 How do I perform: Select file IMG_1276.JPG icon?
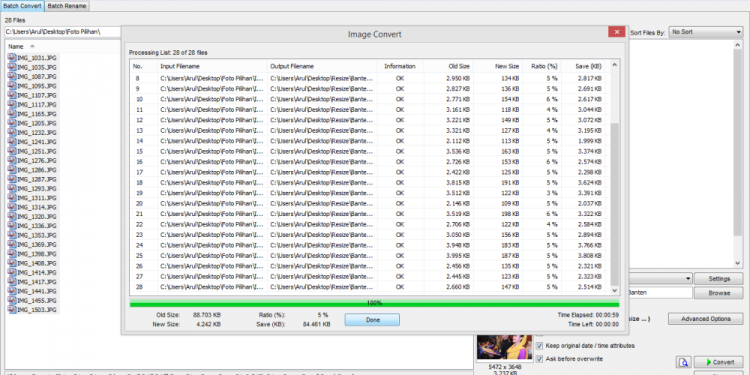(12, 160)
